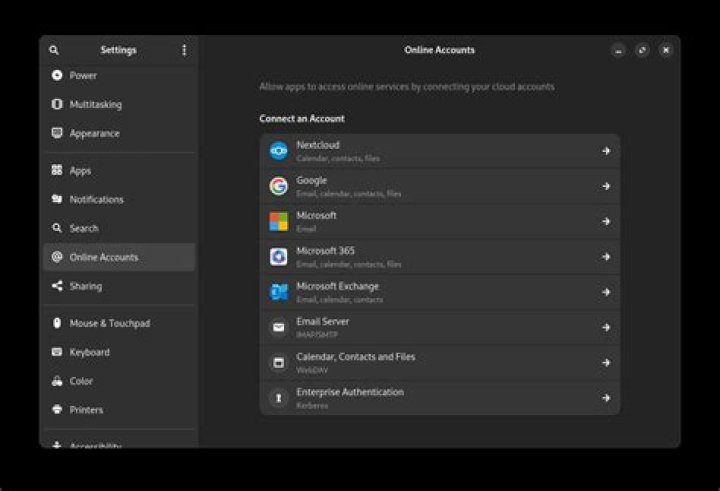Click the WebDAV subtitle text
720x491 pixels.
click(312, 370)
